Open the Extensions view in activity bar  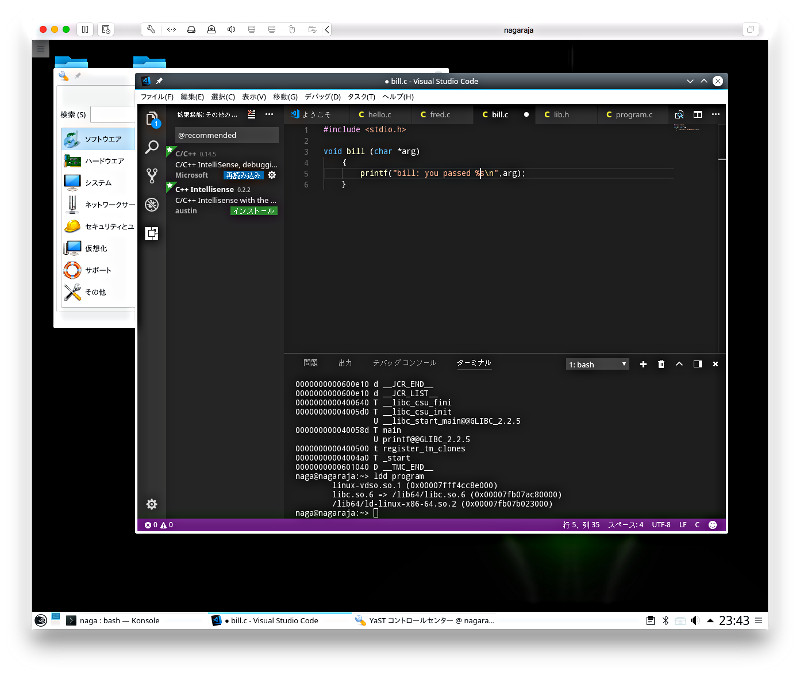pyautogui.click(x=152, y=233)
